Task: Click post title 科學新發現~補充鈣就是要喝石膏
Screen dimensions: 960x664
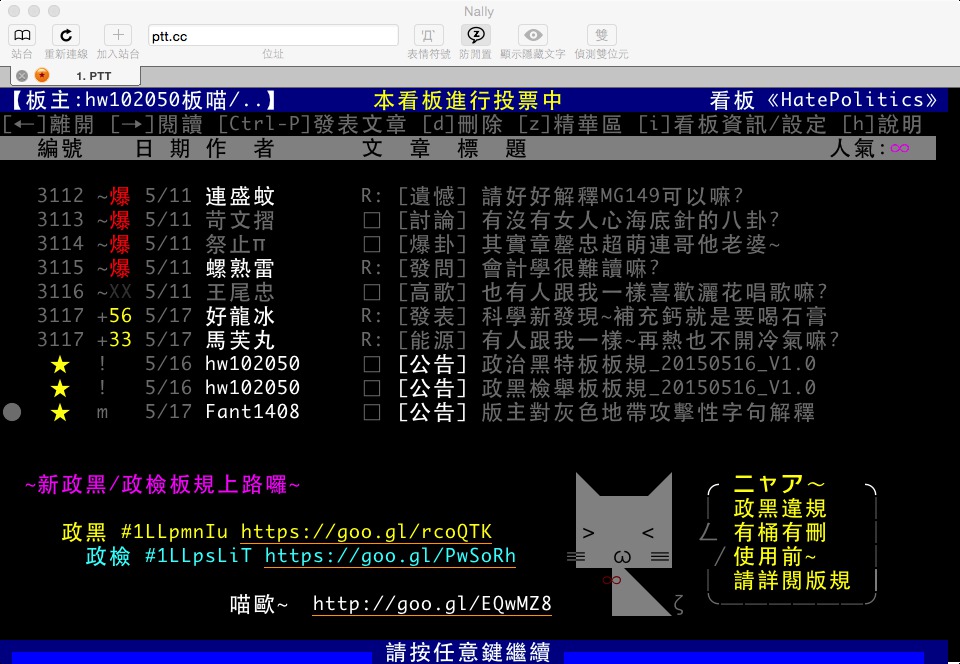Action: click(x=654, y=316)
